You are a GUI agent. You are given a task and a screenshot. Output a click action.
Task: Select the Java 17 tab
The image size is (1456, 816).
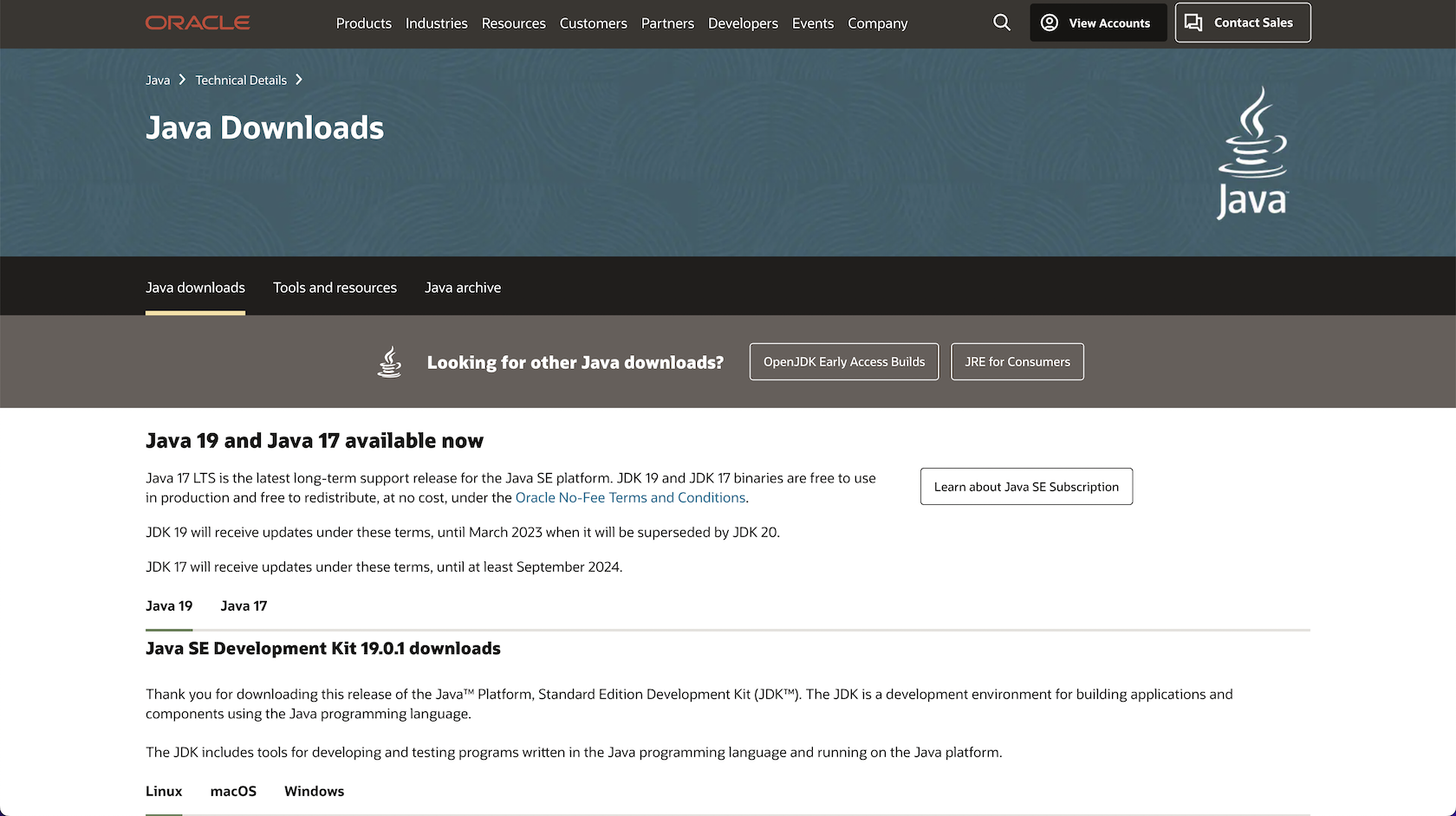(244, 606)
